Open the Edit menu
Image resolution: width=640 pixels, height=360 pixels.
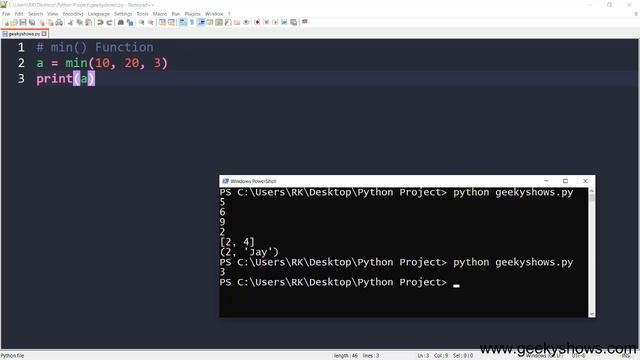coord(19,14)
